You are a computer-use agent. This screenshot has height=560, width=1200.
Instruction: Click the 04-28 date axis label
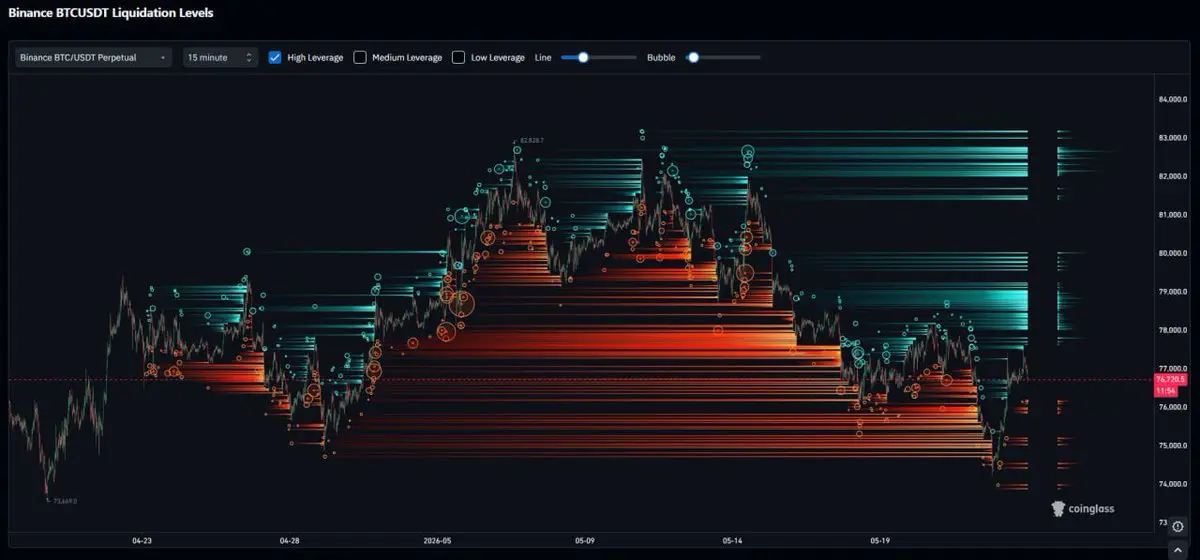coord(289,541)
